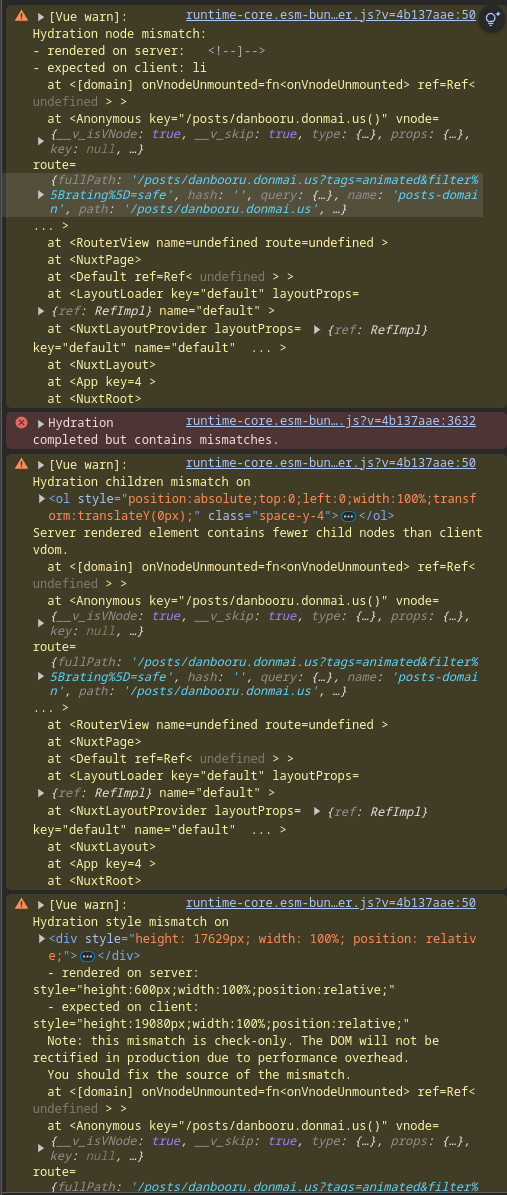Click the red error icon beside Hydration completed
The height and width of the screenshot is (1195, 507).
point(21,422)
